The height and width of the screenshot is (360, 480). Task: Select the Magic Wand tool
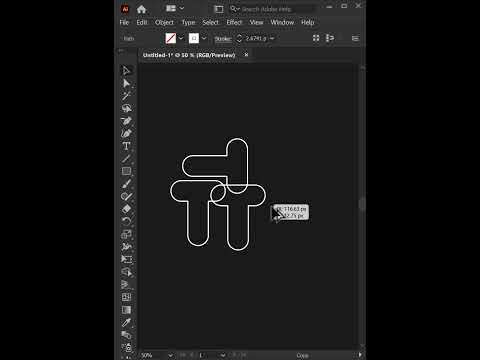(x=126, y=96)
